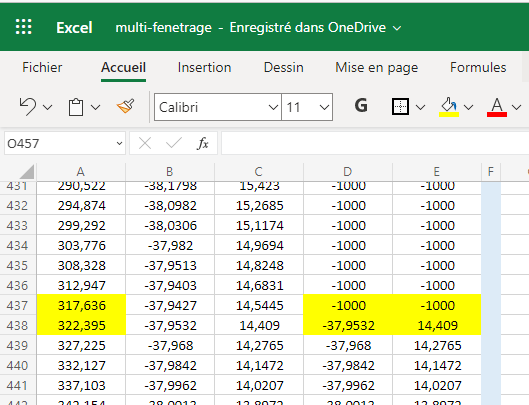Switch to the Accueil tab

(123, 68)
